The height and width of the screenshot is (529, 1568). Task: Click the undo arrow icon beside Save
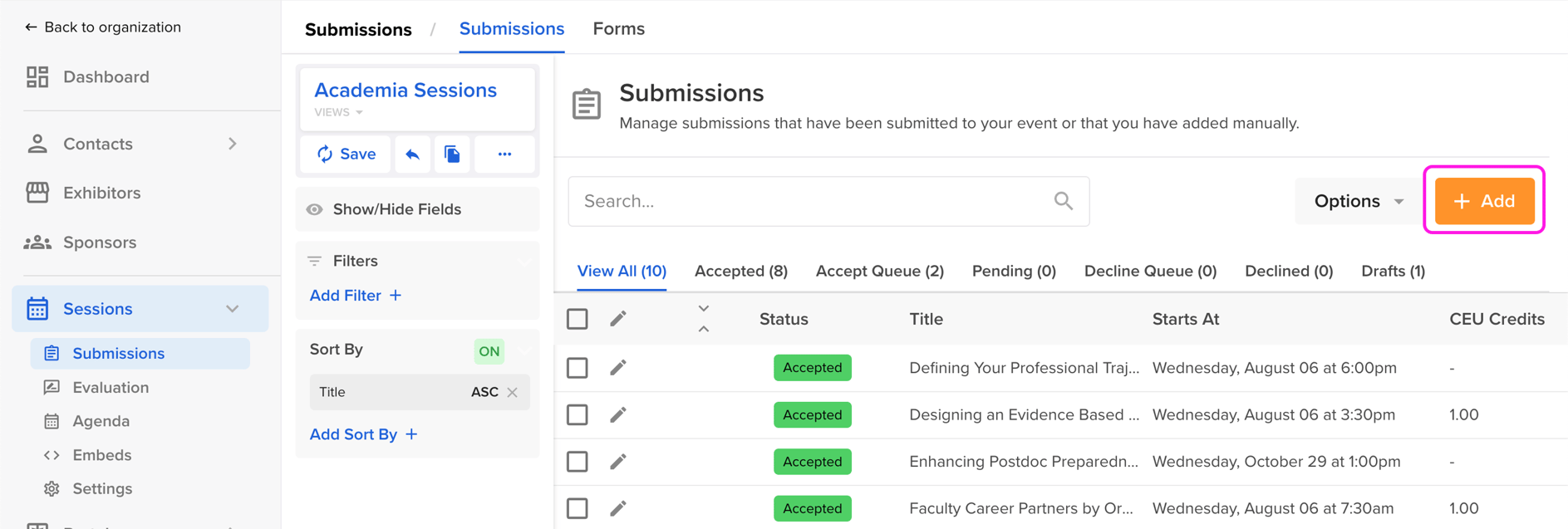coord(412,154)
